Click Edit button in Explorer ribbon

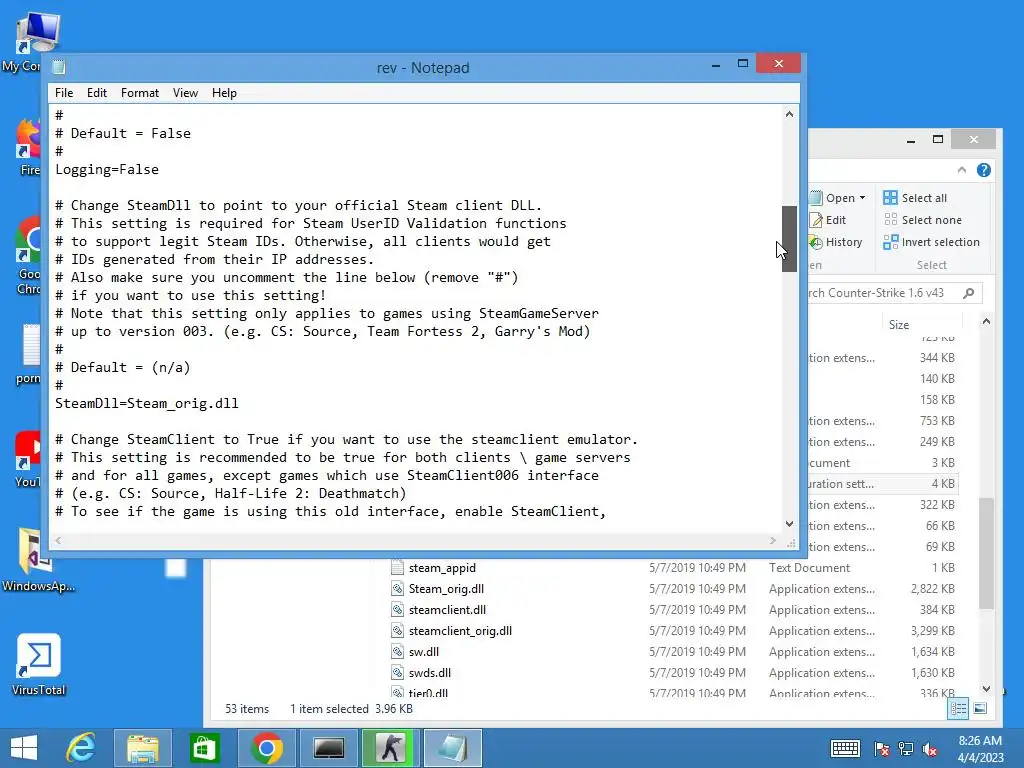coord(828,220)
